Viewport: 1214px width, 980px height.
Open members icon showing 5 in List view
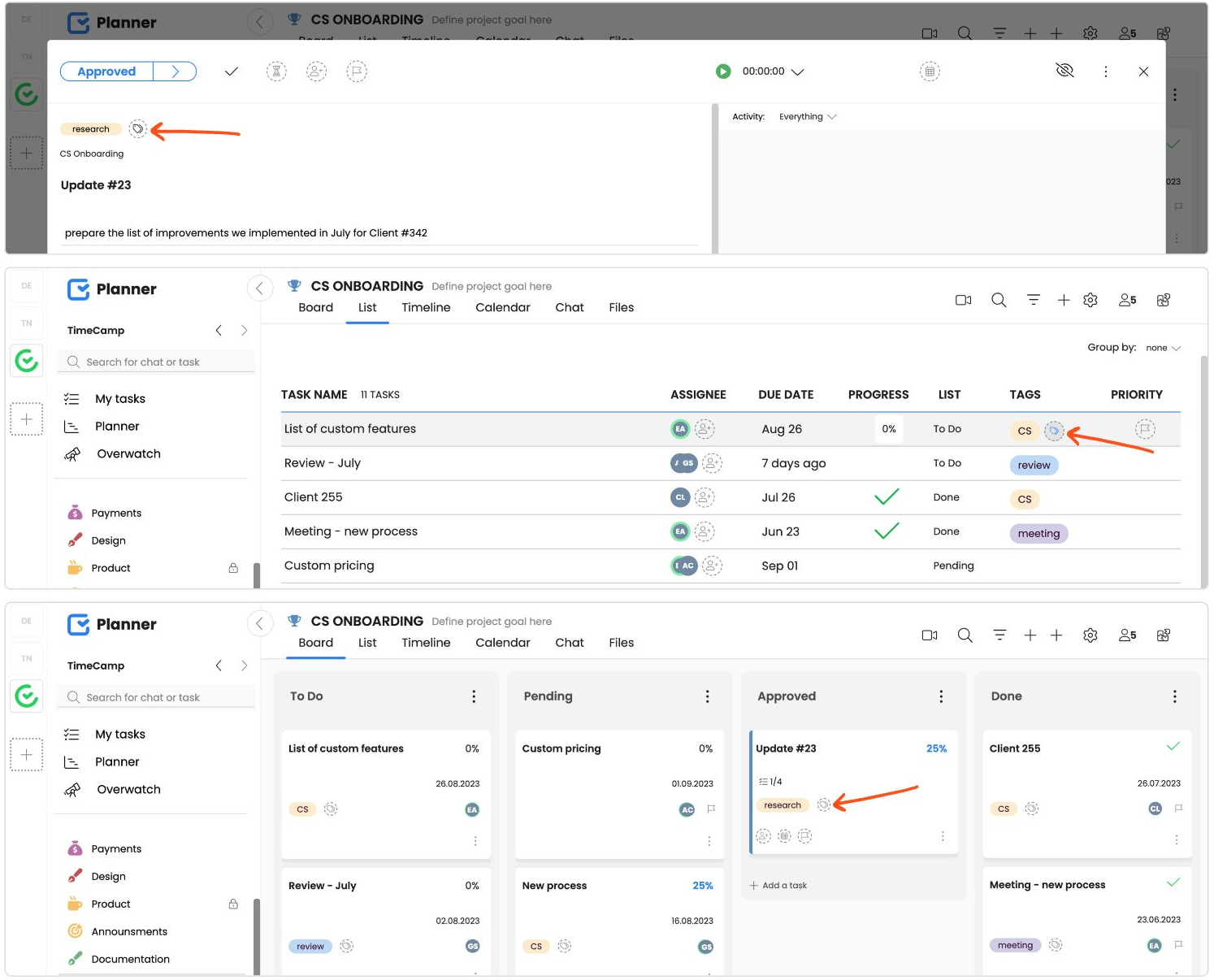pyautogui.click(x=1127, y=301)
